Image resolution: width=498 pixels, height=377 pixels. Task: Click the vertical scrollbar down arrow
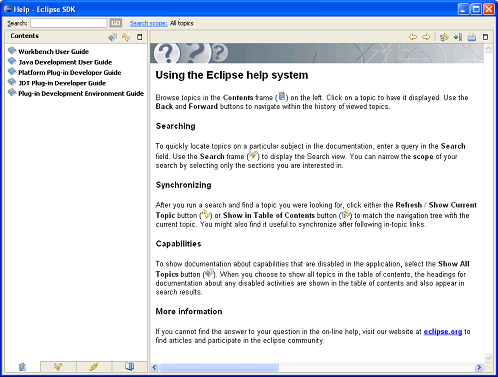(488, 358)
